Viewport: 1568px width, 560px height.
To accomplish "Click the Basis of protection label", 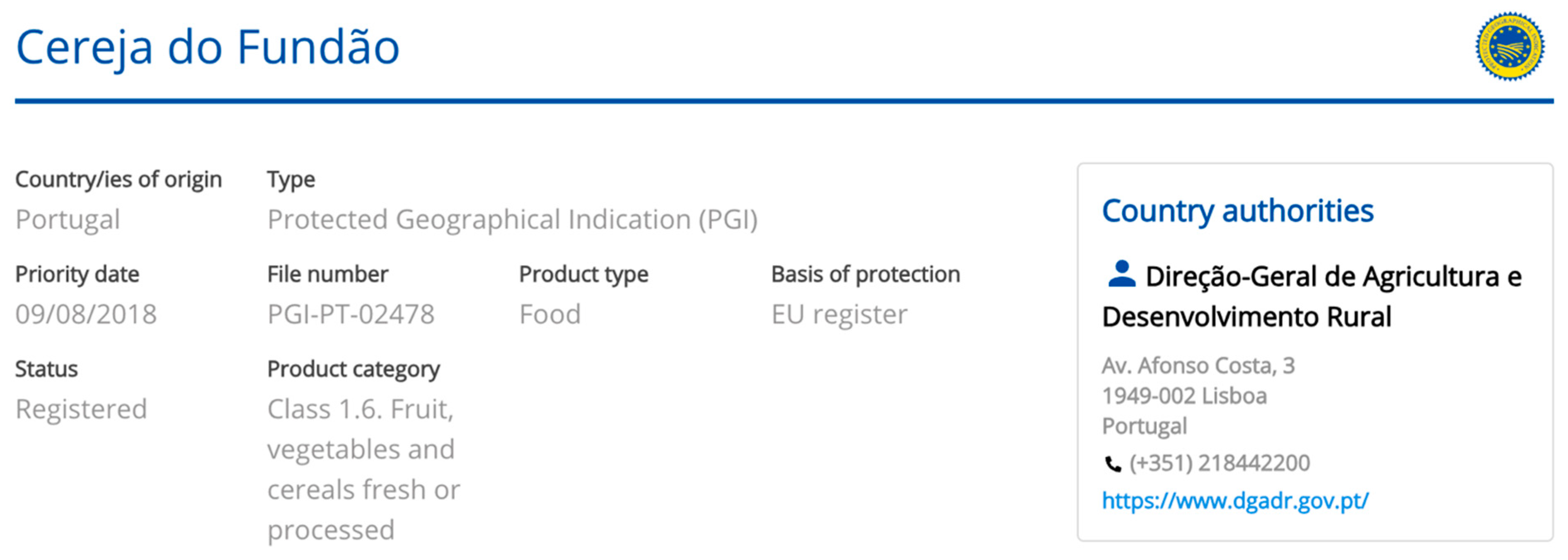I will point(866,274).
